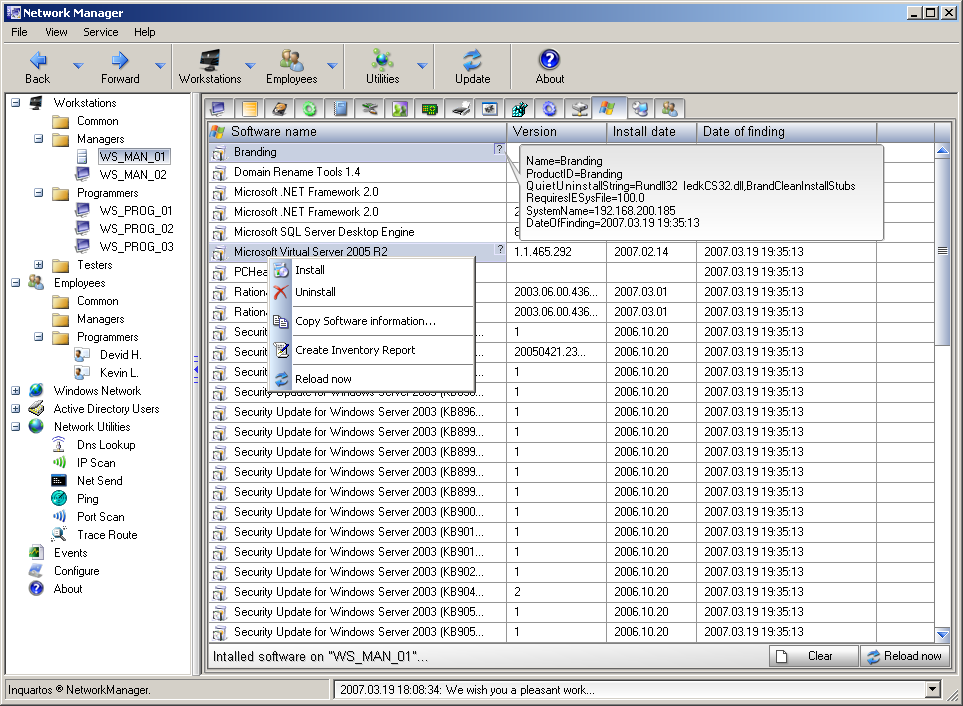The image size is (963, 706).
Task: Click the software list scroll up arrow
Action: (942, 150)
